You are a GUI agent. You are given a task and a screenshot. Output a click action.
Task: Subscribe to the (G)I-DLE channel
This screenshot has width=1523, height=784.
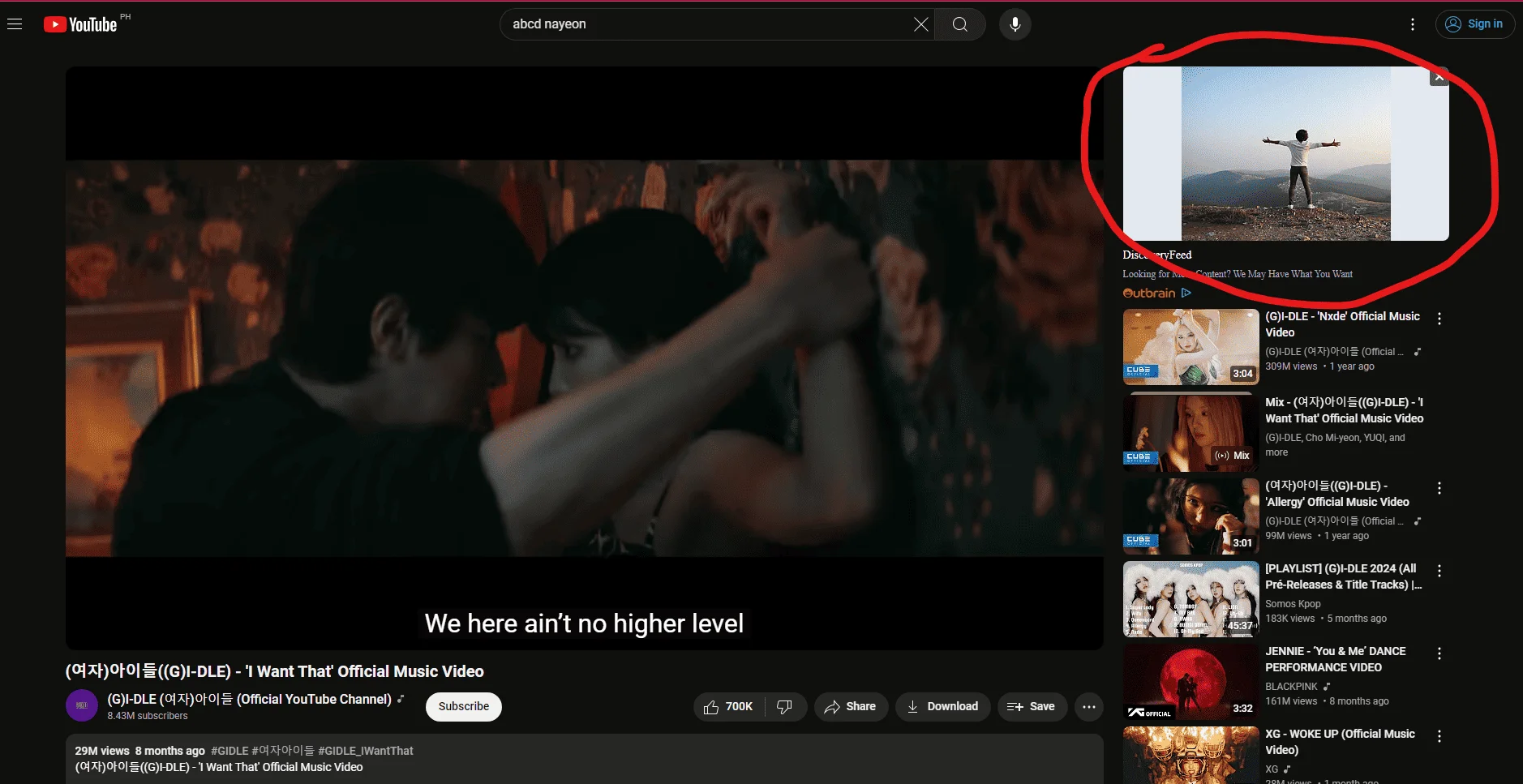pyautogui.click(x=464, y=707)
